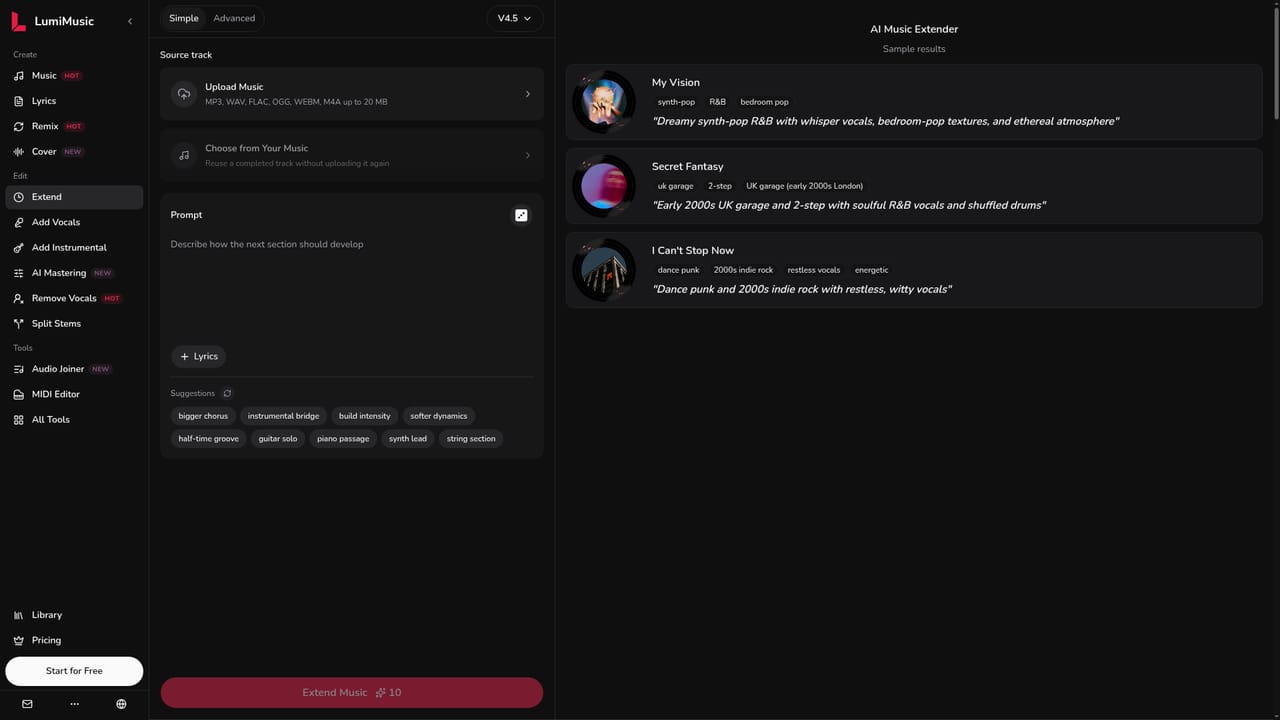The height and width of the screenshot is (720, 1280).
Task: Click the Extend Music button
Action: (352, 693)
